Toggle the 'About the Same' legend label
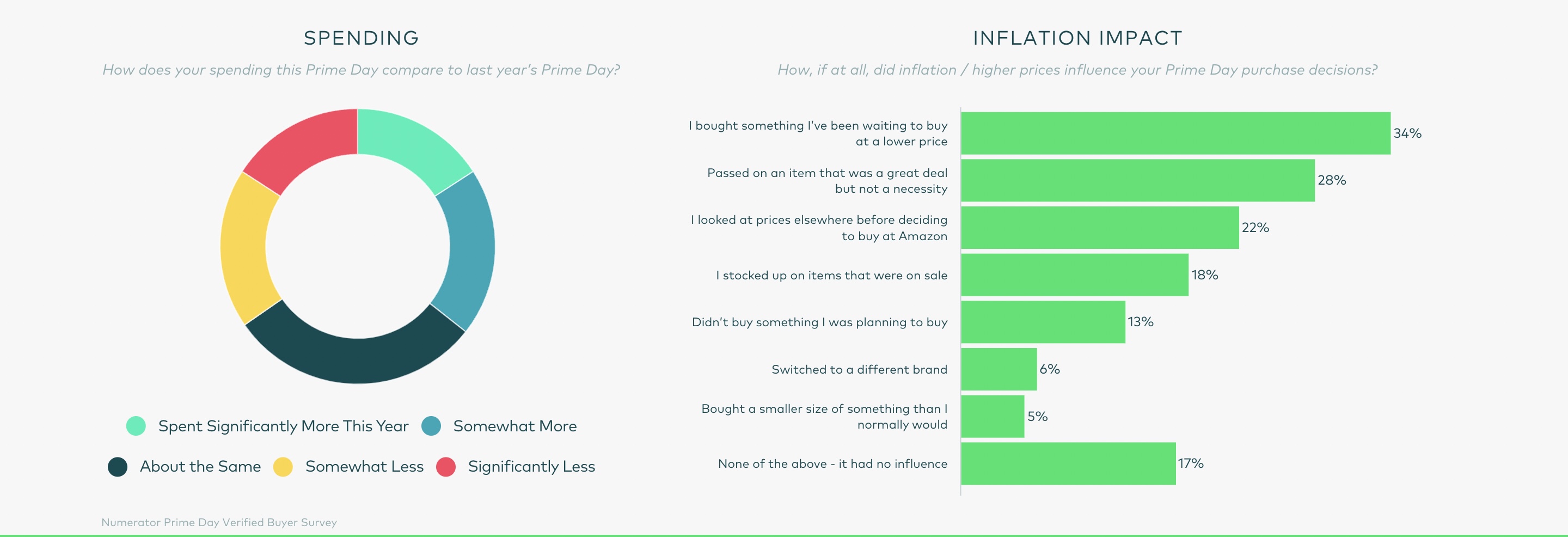This screenshot has width=1568, height=537. coord(200,466)
